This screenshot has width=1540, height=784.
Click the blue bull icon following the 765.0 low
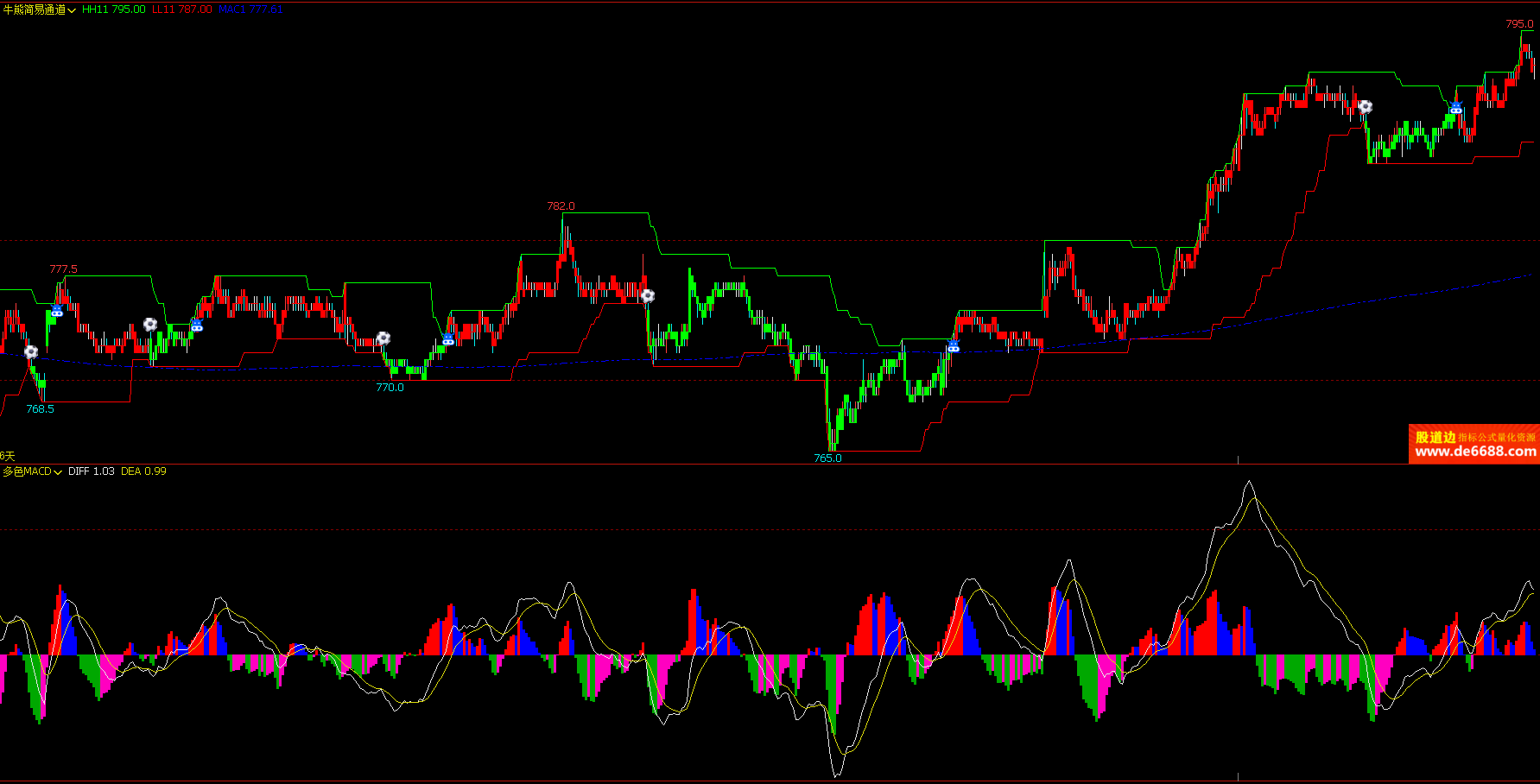[x=954, y=346]
